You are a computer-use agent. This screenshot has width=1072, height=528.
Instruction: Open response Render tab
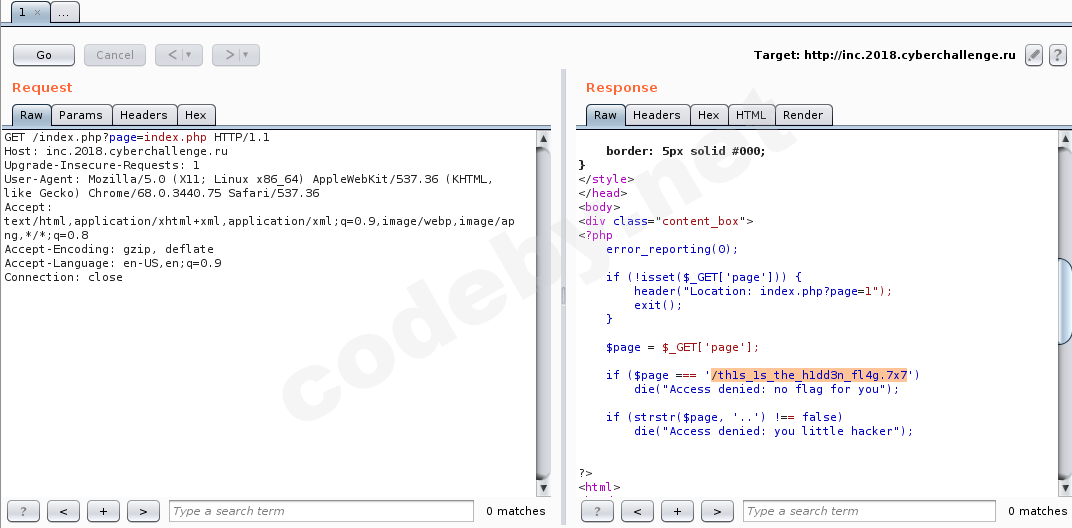point(803,115)
